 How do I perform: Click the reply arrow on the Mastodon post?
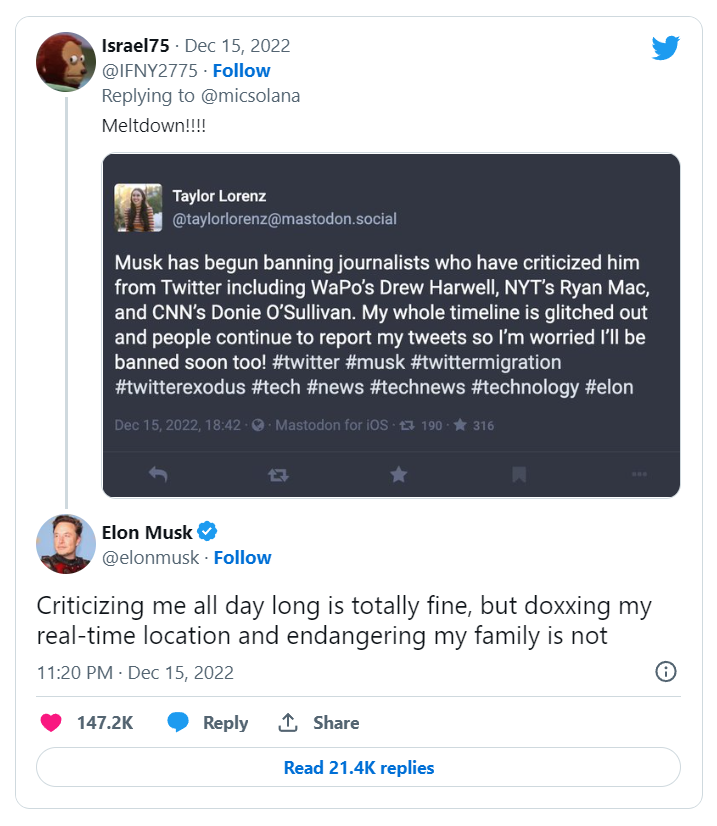[158, 475]
